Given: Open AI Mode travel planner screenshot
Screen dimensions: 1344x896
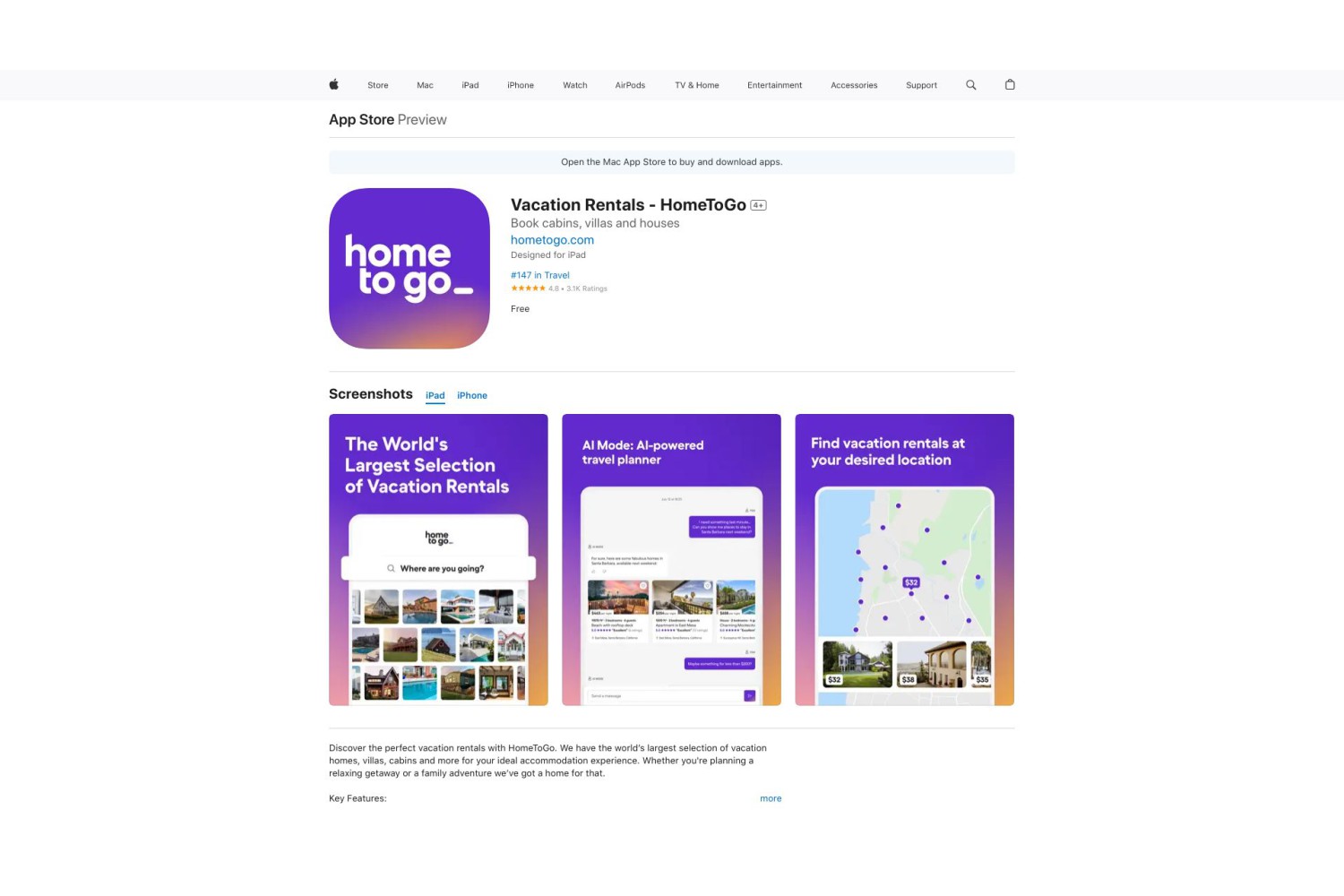Looking at the screenshot, I should coord(671,560).
